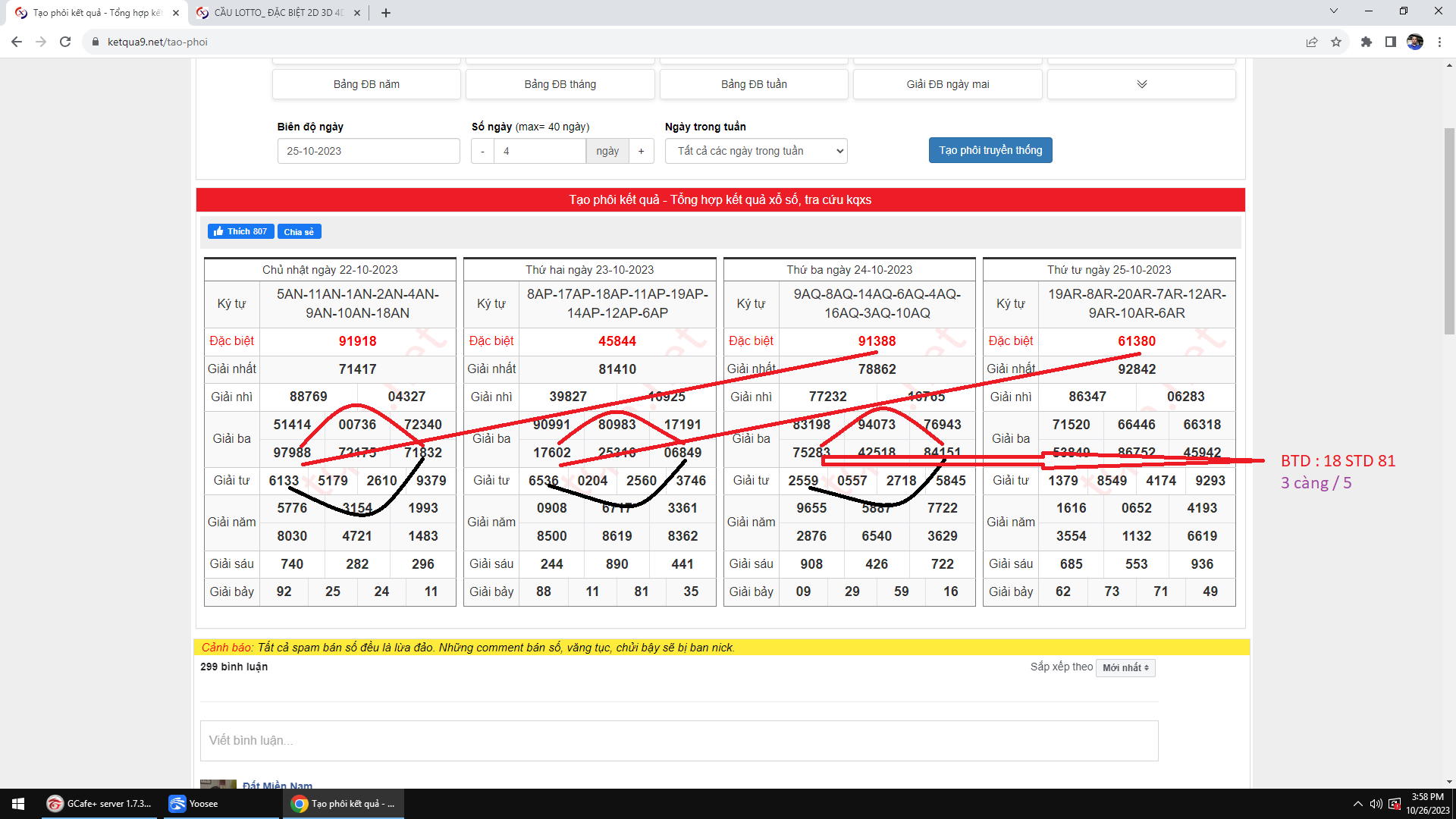Decrease day count with minus button
The height and width of the screenshot is (819, 1456).
(482, 151)
